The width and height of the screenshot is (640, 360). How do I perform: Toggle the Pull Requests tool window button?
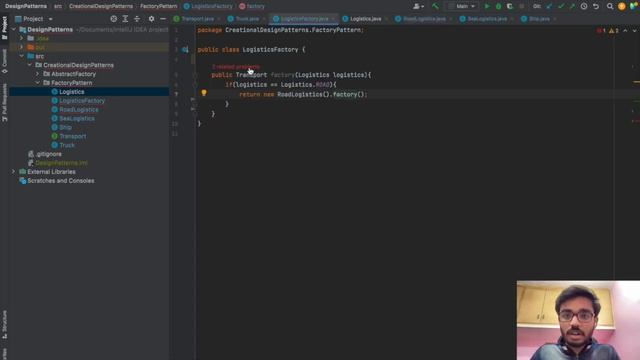4,102
